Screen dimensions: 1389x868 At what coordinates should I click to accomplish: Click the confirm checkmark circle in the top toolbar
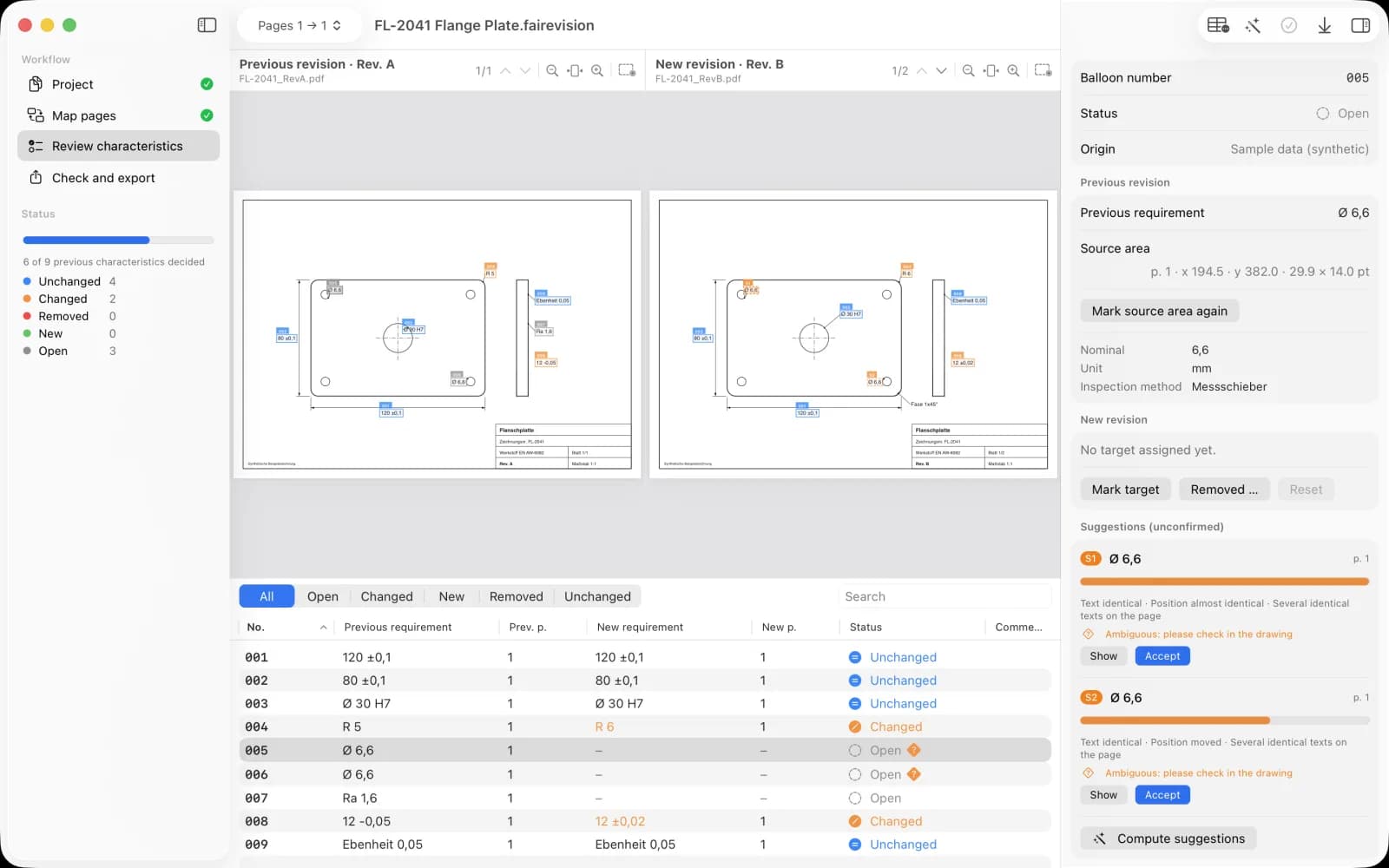point(1289,25)
